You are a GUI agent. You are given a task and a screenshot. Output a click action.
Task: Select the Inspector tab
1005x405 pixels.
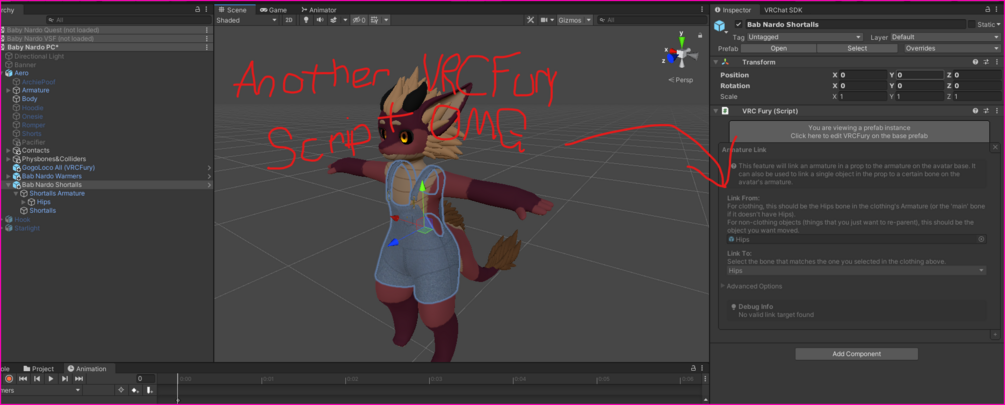click(733, 10)
